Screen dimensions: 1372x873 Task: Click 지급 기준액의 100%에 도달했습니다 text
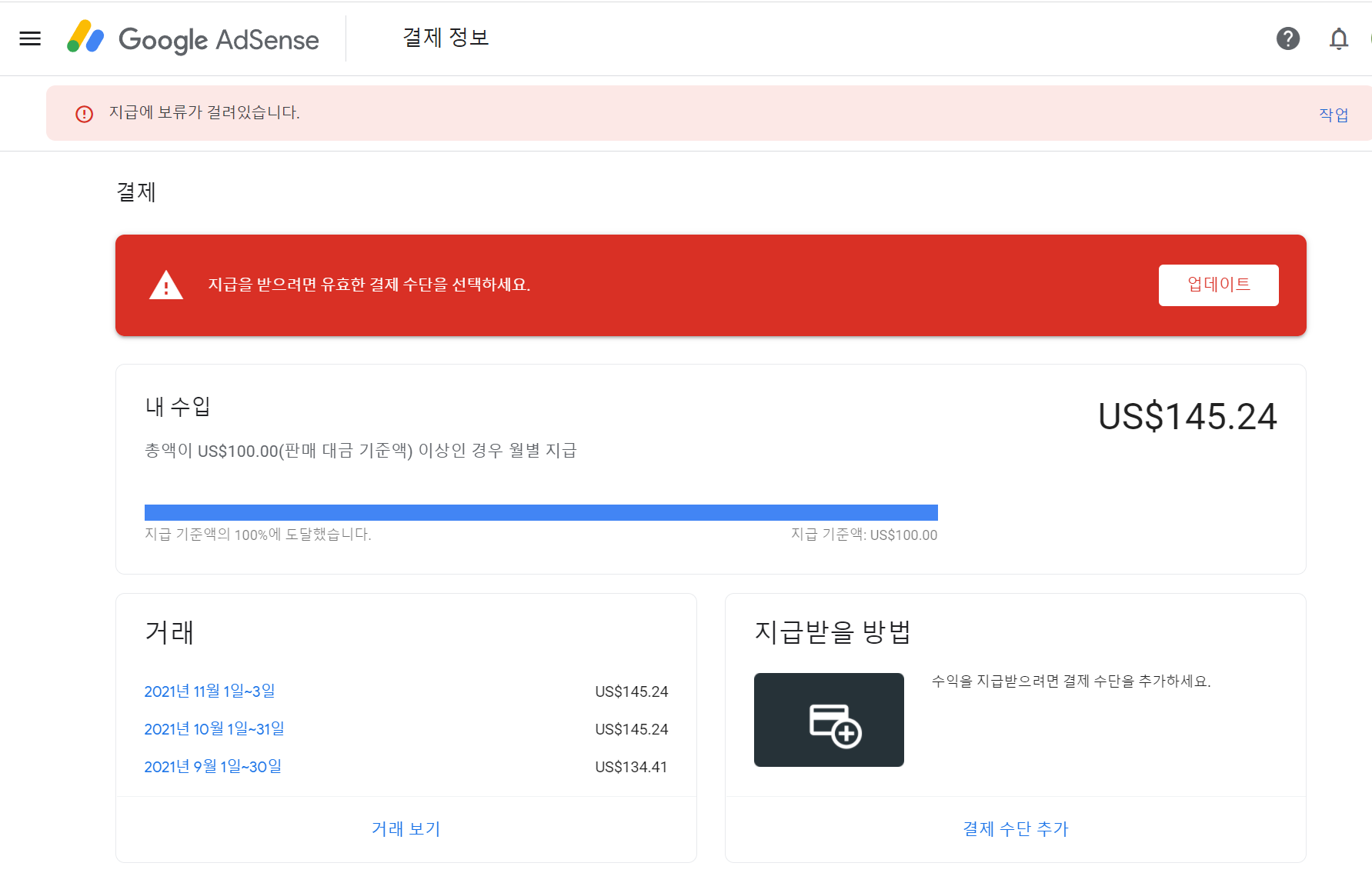click(x=258, y=535)
